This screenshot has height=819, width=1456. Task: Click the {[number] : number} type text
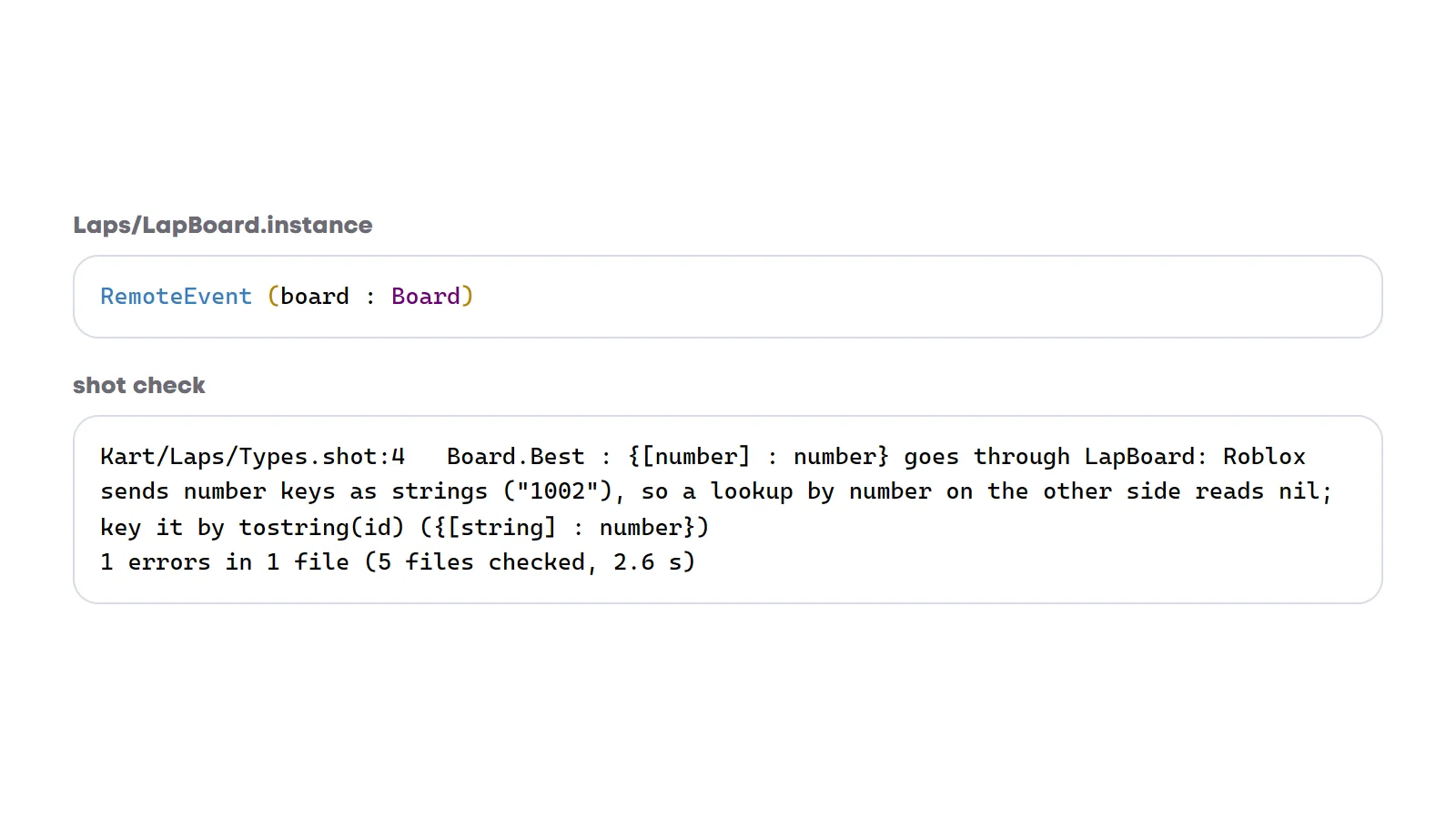point(758,457)
